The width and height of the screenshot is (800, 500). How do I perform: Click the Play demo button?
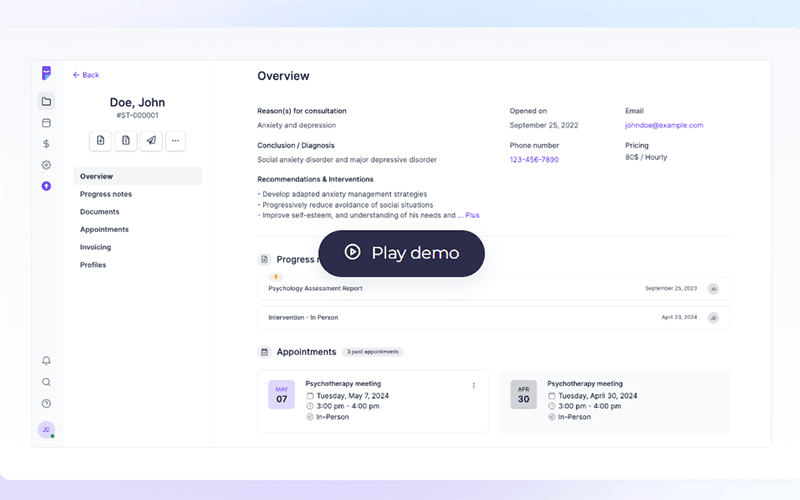point(402,254)
